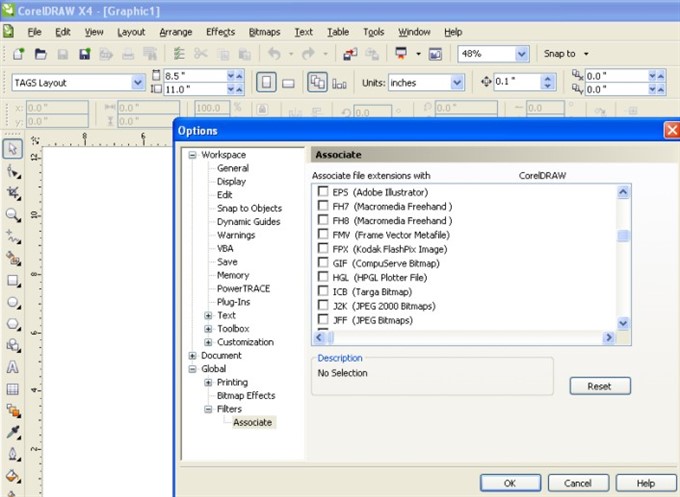
Task: Expand the Printing tree node
Action: click(x=208, y=383)
